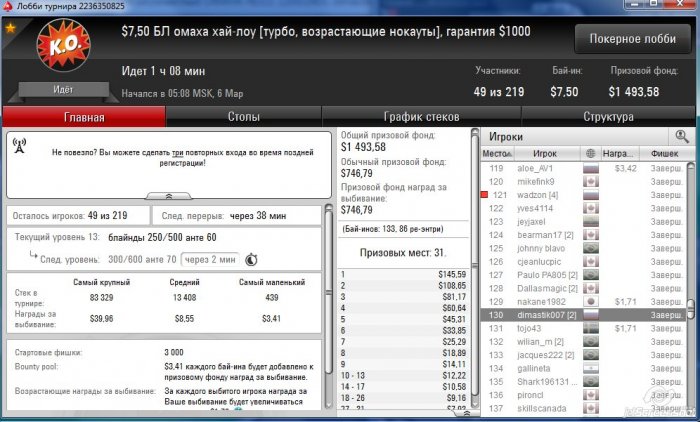Viewport: 700px width, 422px height.
Task: Click the window title Лобби турнира 2236350825
Action: pyautogui.click(x=71, y=6)
